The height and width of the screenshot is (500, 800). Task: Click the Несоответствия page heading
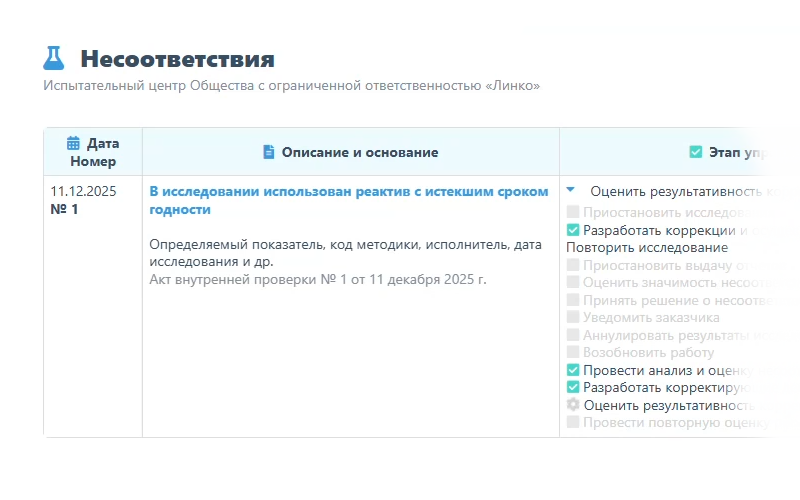click(178, 59)
